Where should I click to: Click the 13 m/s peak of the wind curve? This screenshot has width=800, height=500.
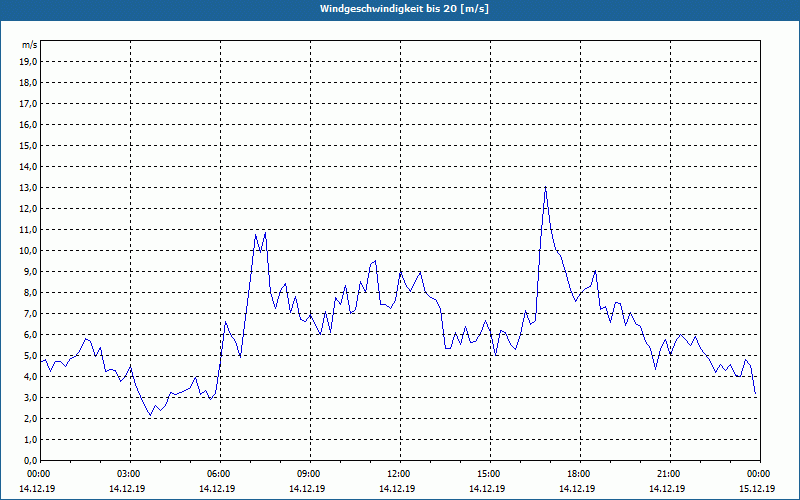pos(545,187)
